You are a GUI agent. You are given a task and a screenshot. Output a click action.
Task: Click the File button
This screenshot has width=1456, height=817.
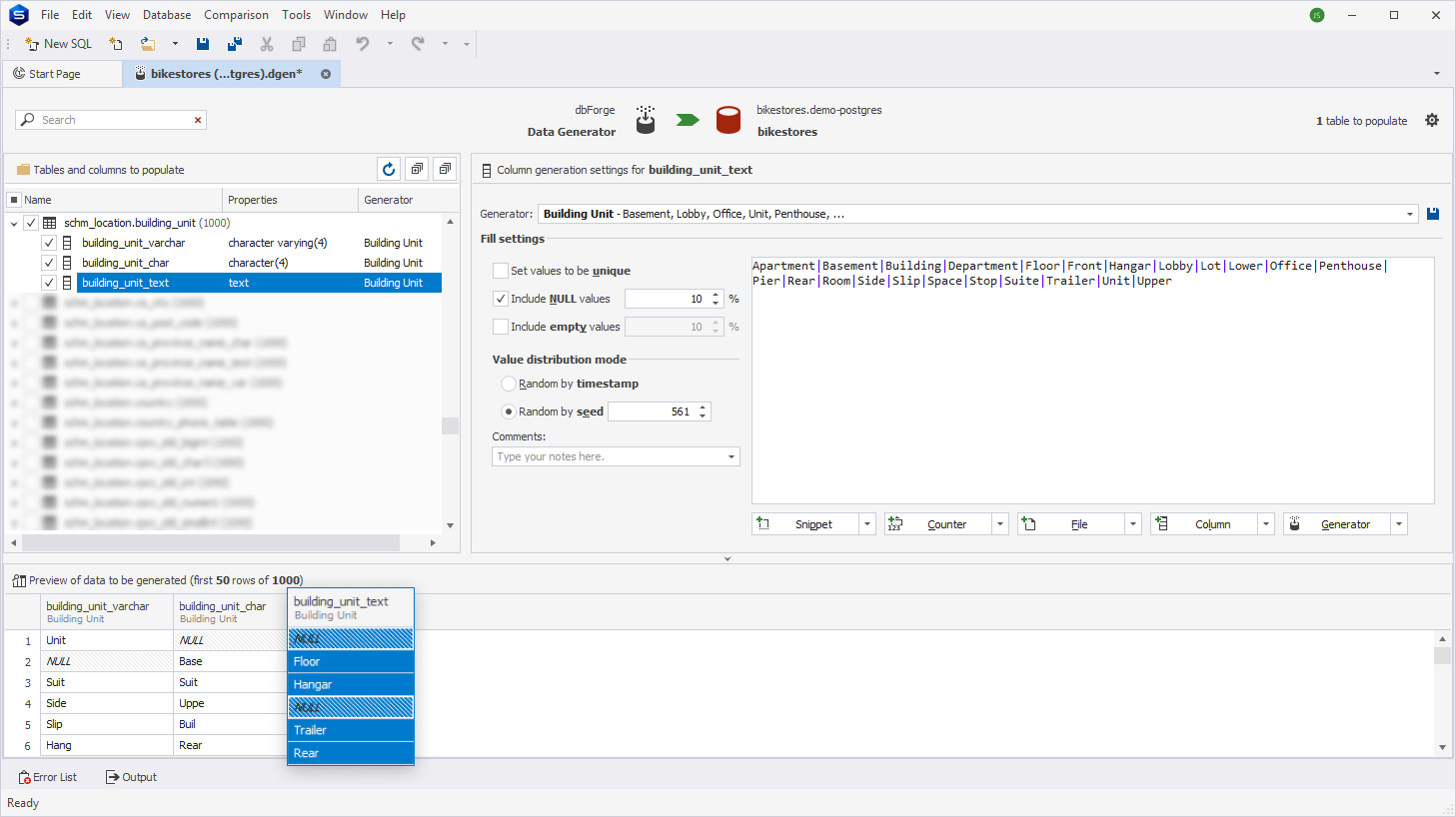(1071, 524)
